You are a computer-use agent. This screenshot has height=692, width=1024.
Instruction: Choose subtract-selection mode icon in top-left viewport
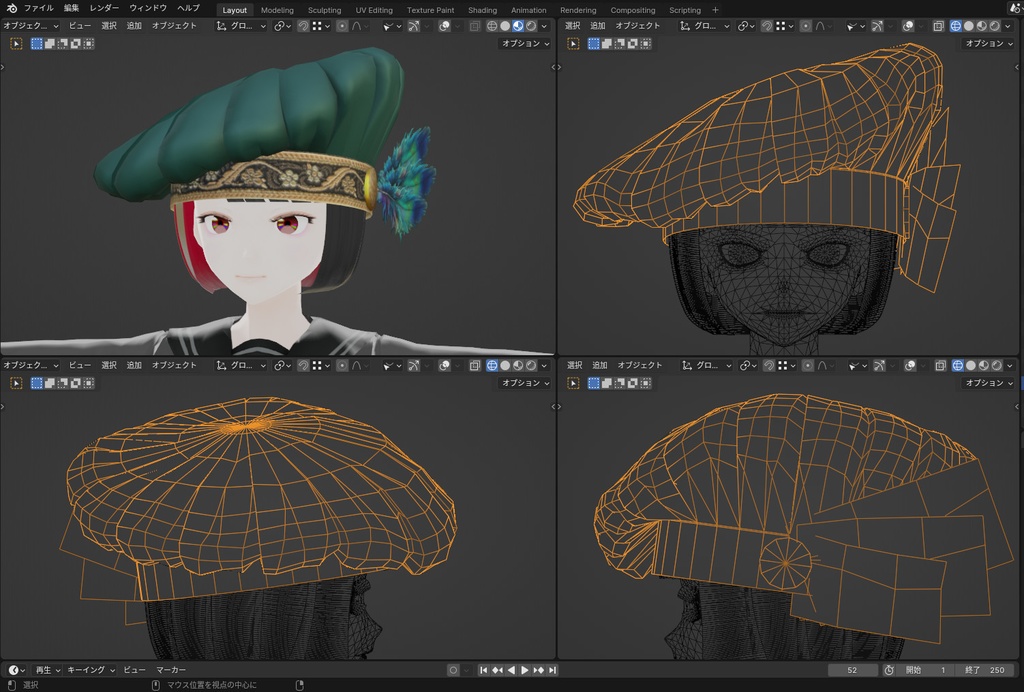point(63,44)
